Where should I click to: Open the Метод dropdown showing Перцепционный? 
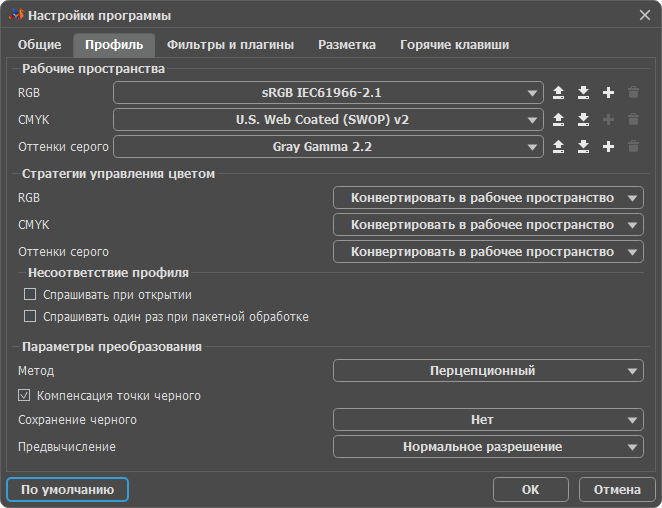click(x=488, y=371)
